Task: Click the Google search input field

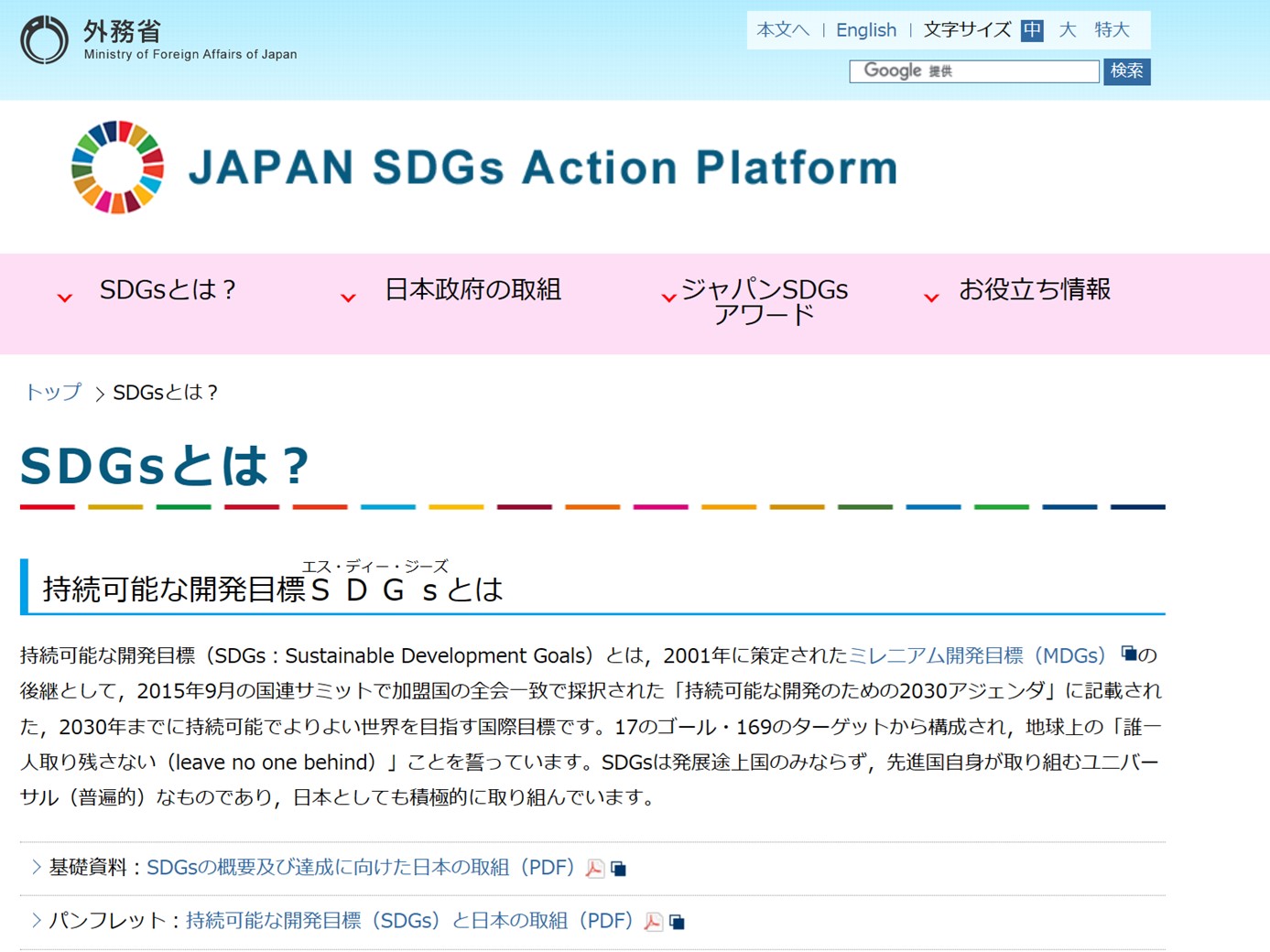Action: (973, 71)
